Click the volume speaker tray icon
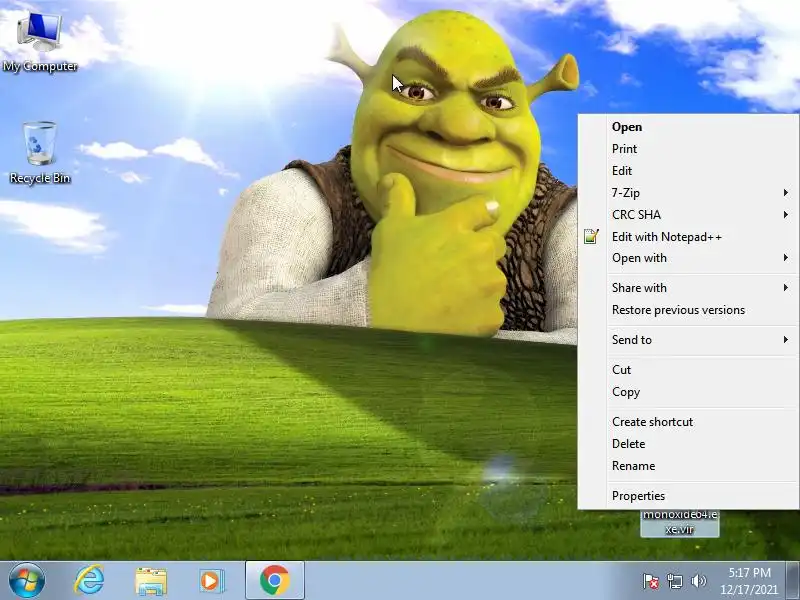The image size is (800, 600). (x=698, y=581)
